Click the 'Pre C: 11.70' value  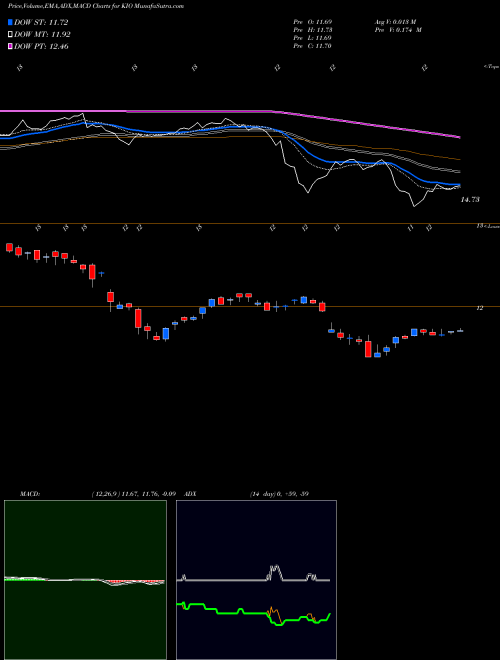[x=313, y=46]
